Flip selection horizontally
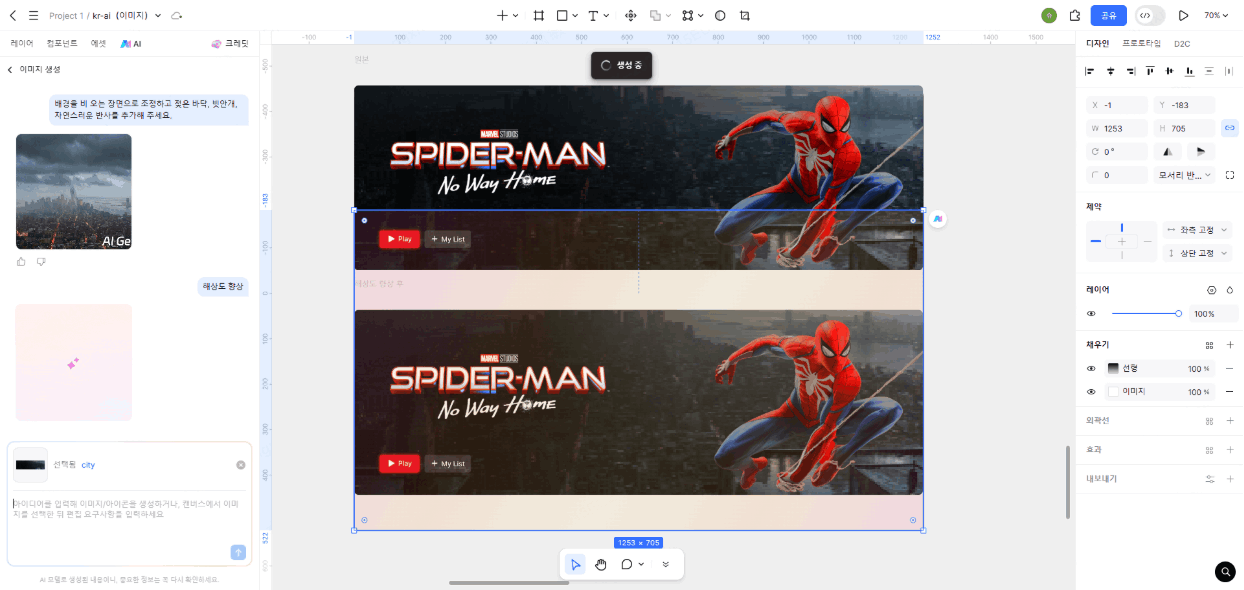Viewport: 1244px width, 590px height. click(1167, 151)
